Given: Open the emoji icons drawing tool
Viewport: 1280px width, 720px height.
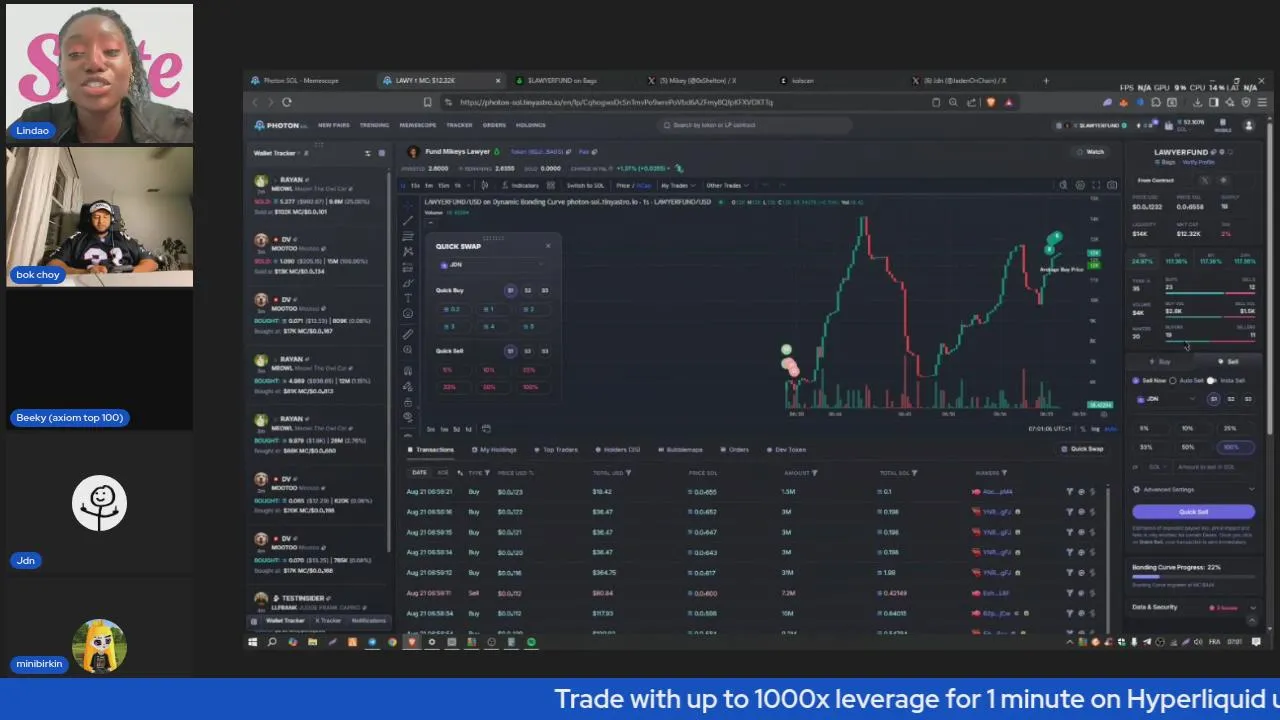Looking at the screenshot, I should 408,314.
